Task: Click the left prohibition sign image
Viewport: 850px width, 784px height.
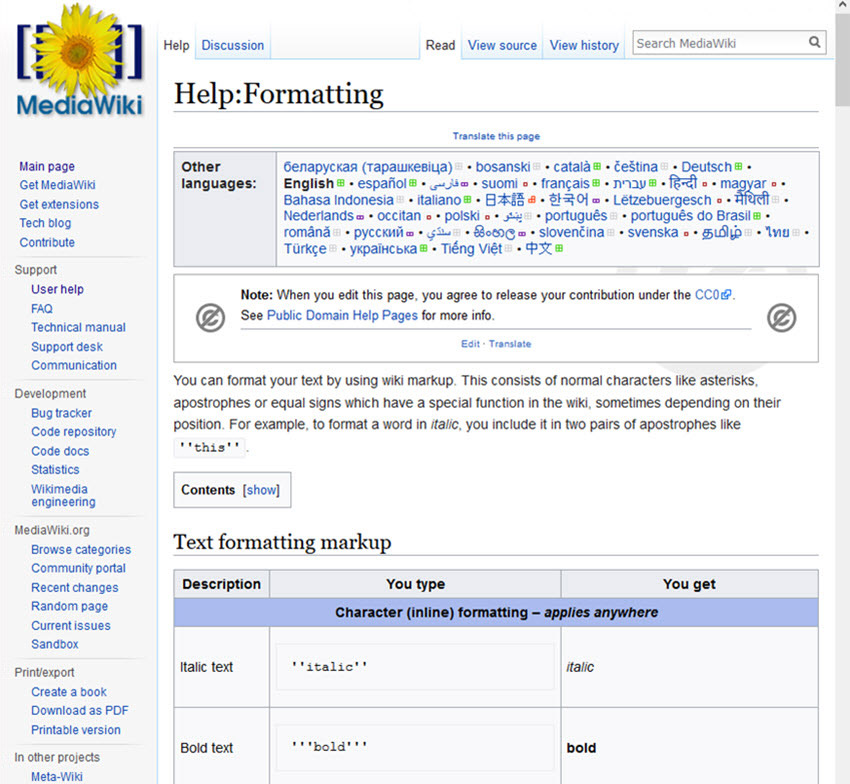Action: coord(210,317)
